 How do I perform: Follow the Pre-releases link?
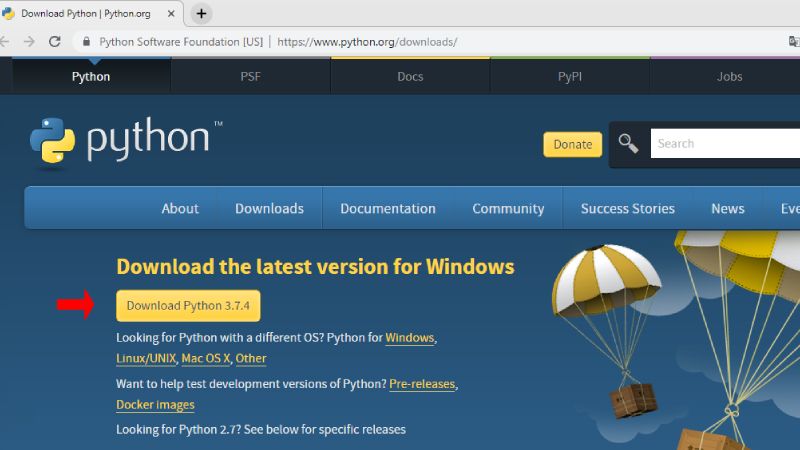pos(422,384)
